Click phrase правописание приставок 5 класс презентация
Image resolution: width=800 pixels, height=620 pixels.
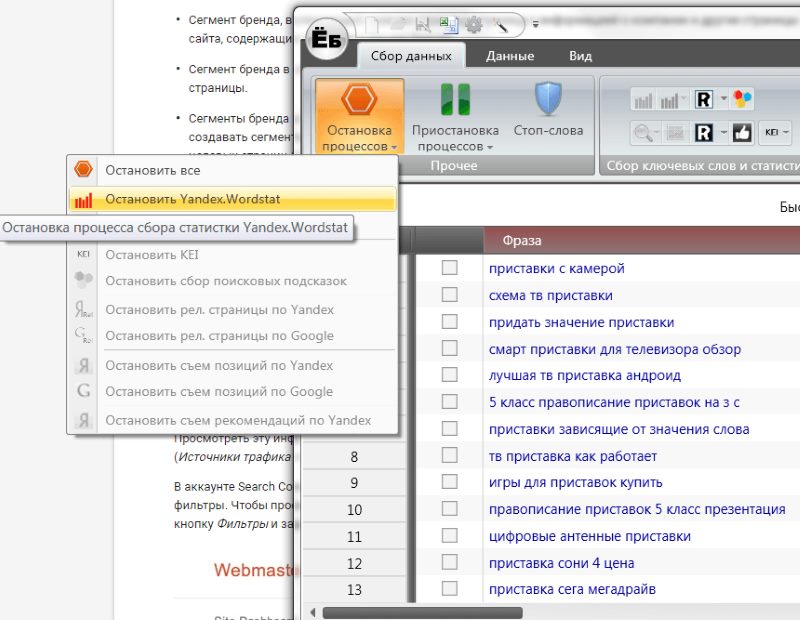(637, 509)
